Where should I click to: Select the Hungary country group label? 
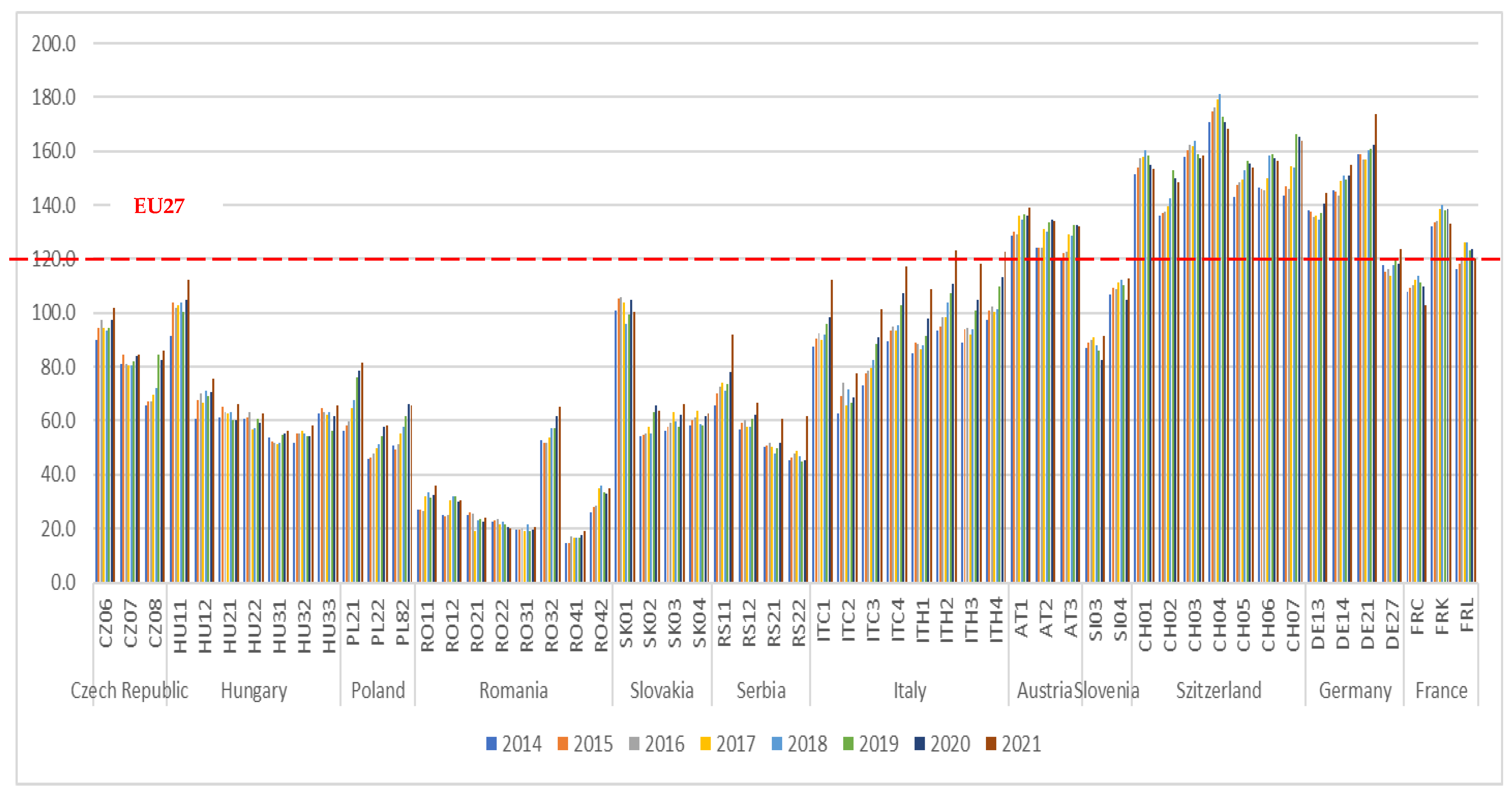click(x=254, y=690)
